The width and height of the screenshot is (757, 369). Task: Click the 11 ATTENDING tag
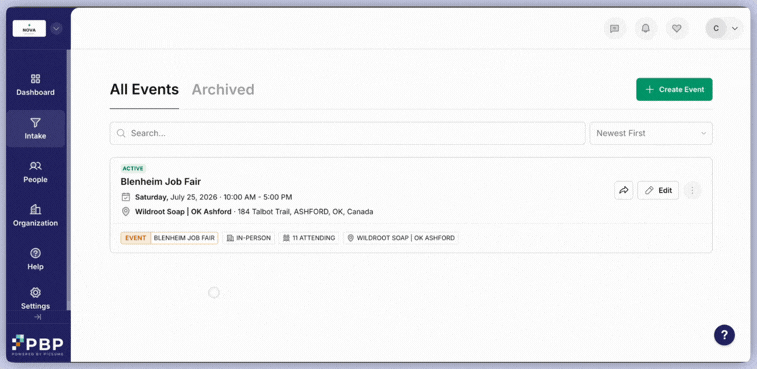309,238
